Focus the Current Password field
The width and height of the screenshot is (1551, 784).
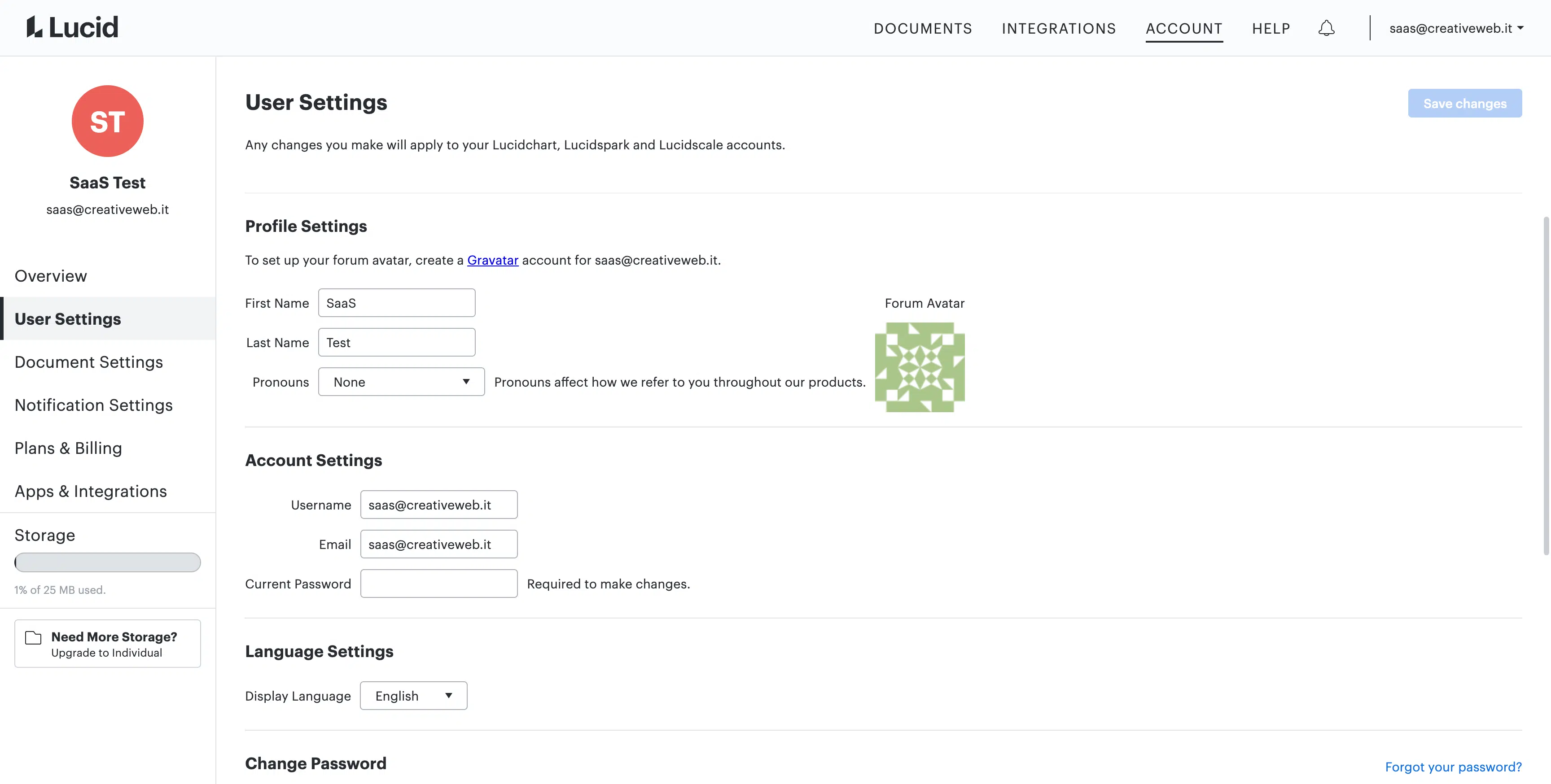click(439, 584)
